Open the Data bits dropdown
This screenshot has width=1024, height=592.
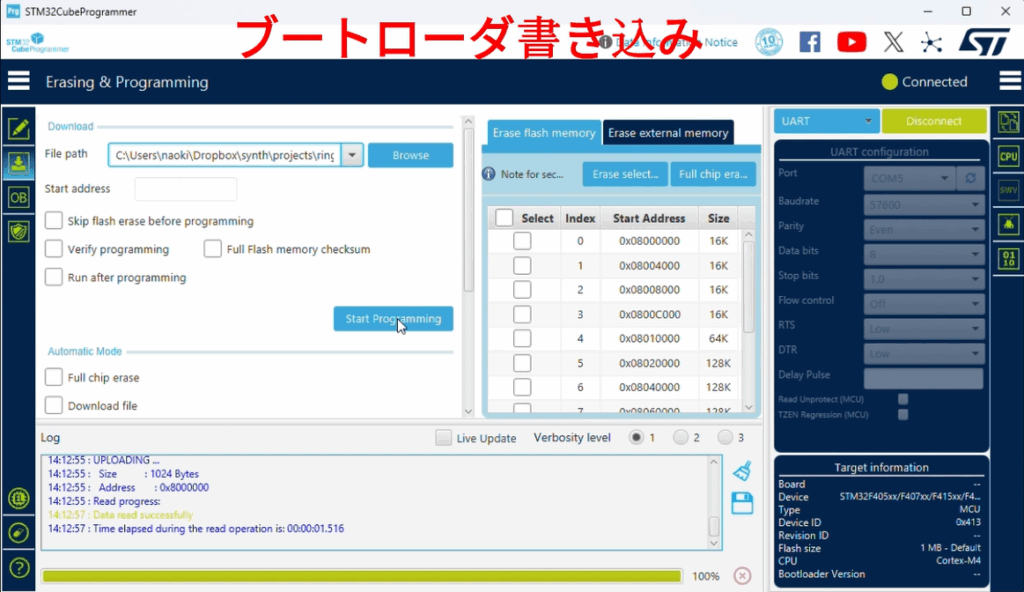click(x=923, y=254)
